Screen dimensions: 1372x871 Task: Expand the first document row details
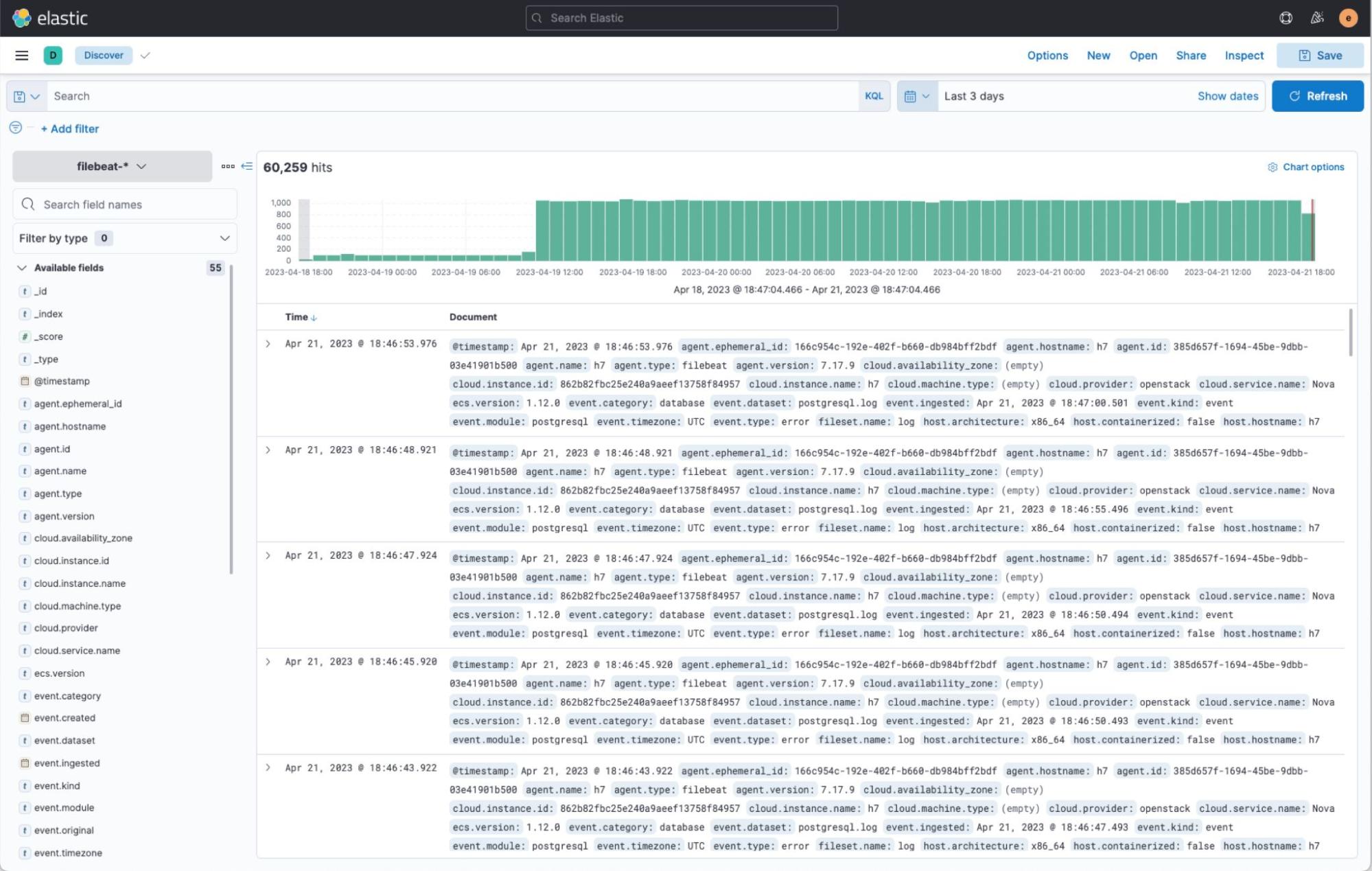(x=268, y=344)
